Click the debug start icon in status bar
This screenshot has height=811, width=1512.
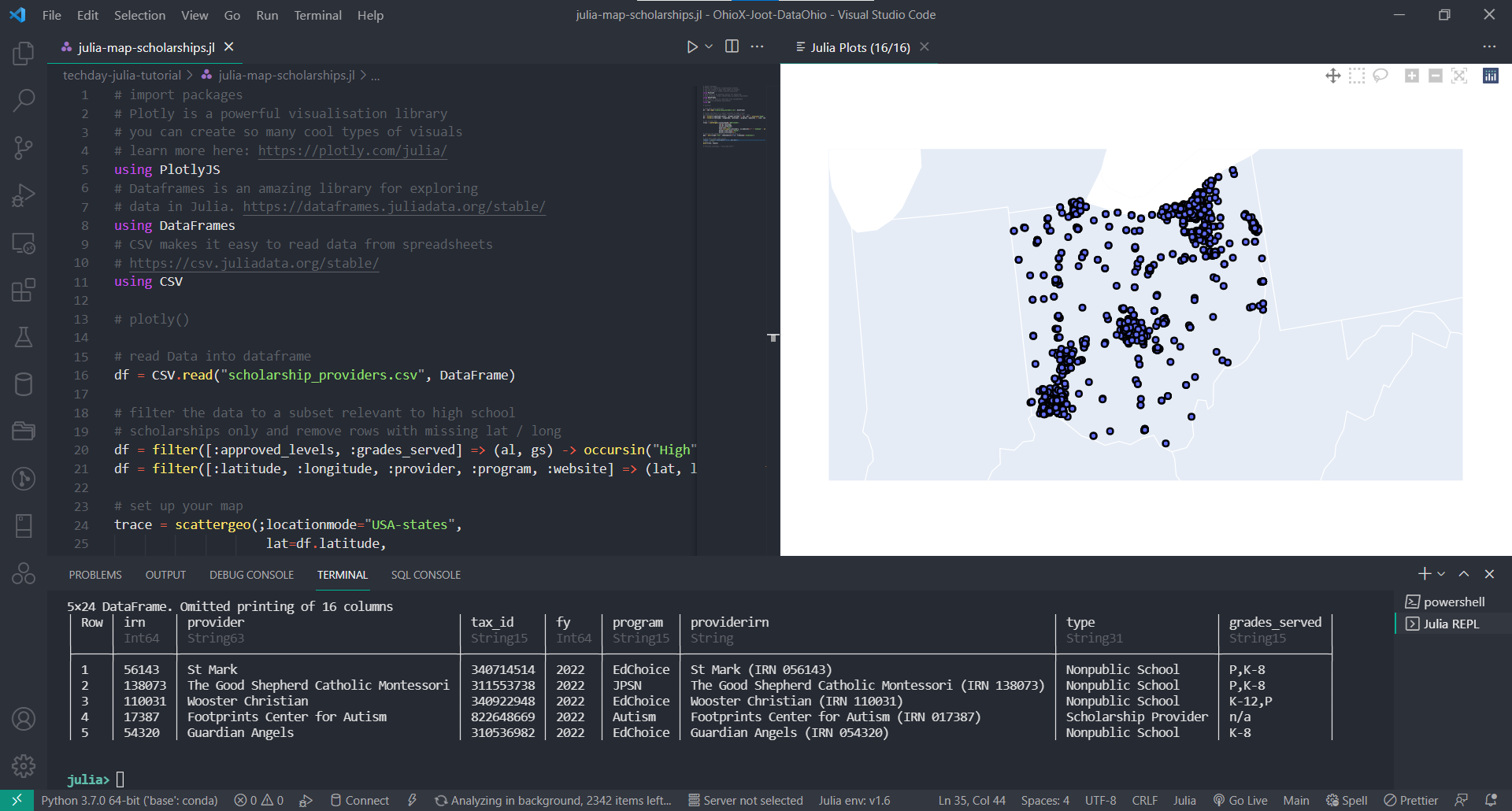[306, 800]
